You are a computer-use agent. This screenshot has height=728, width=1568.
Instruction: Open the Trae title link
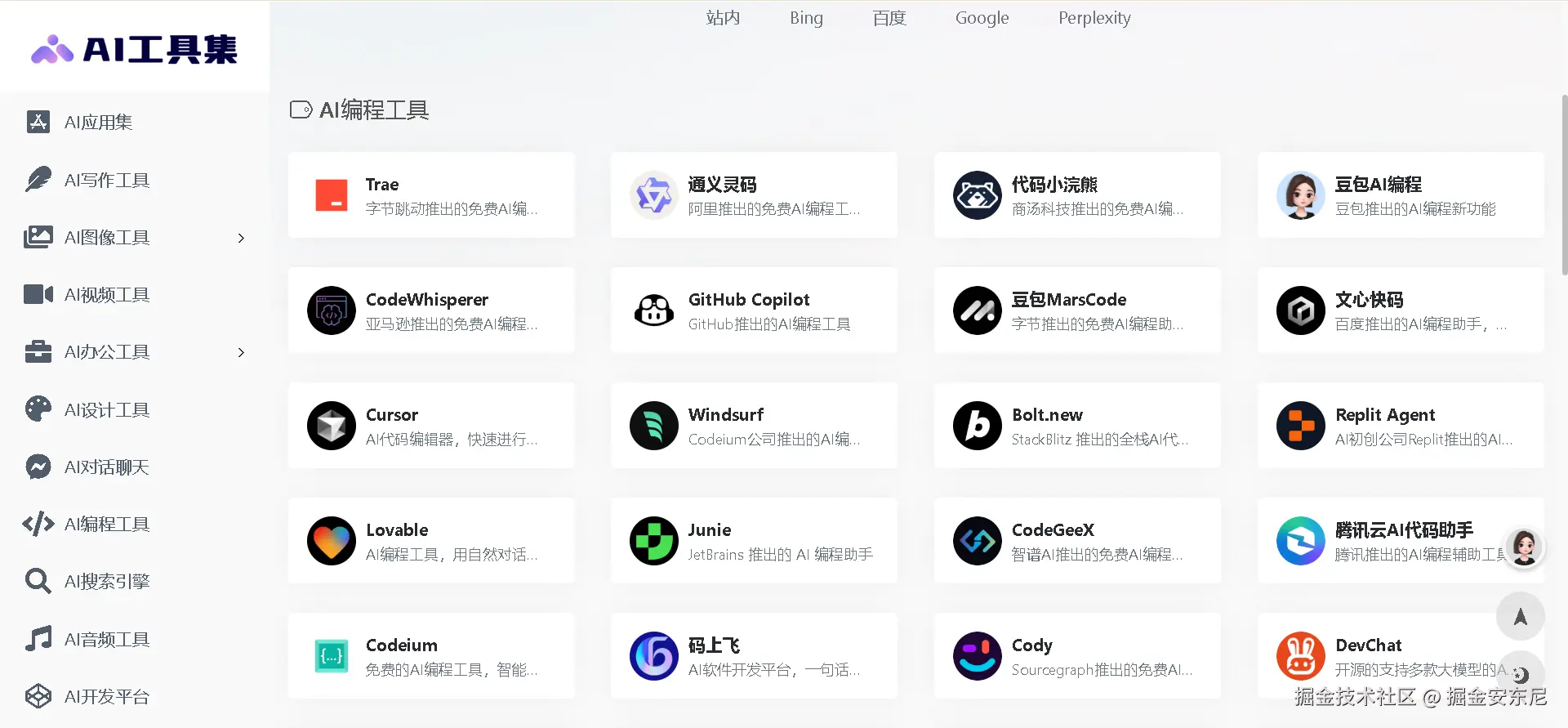[382, 185]
